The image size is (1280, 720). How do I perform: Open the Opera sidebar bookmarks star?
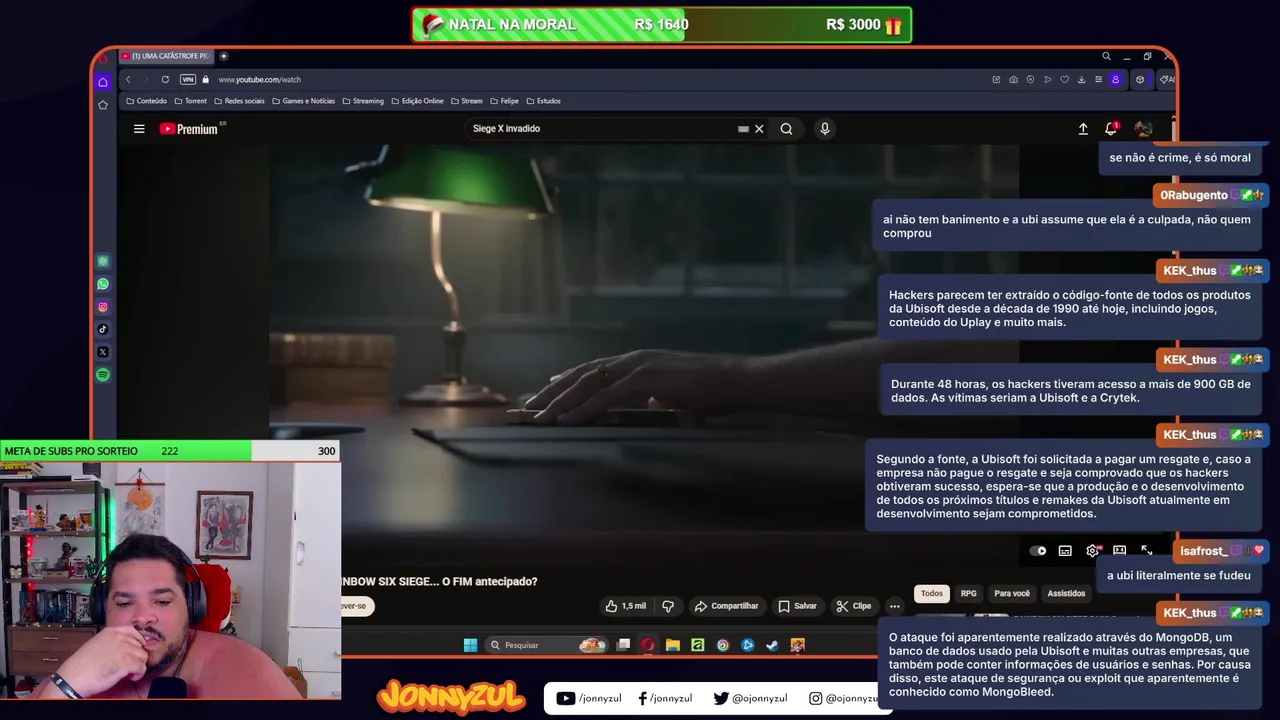(x=103, y=105)
